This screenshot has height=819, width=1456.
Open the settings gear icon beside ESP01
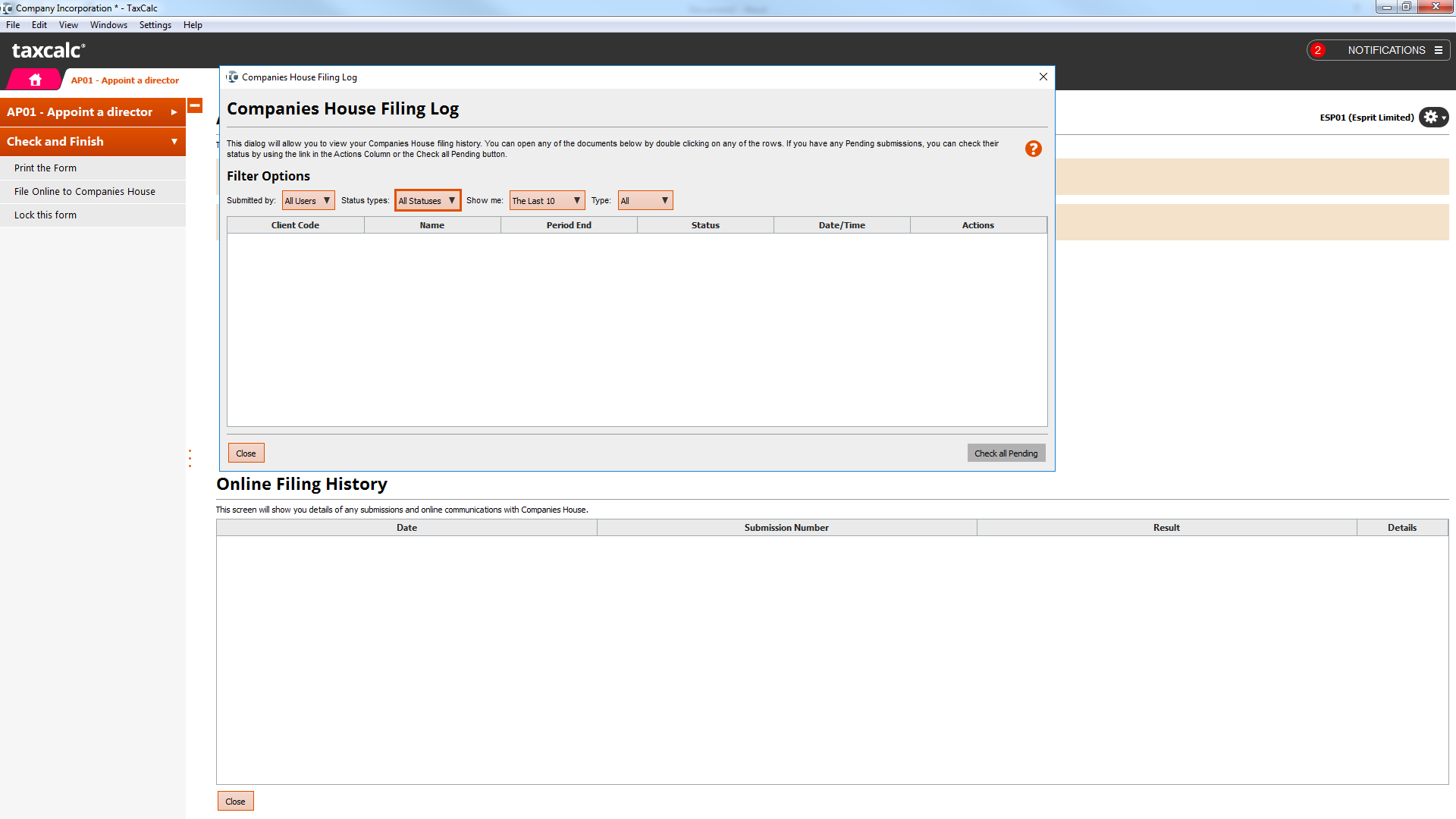pos(1432,117)
